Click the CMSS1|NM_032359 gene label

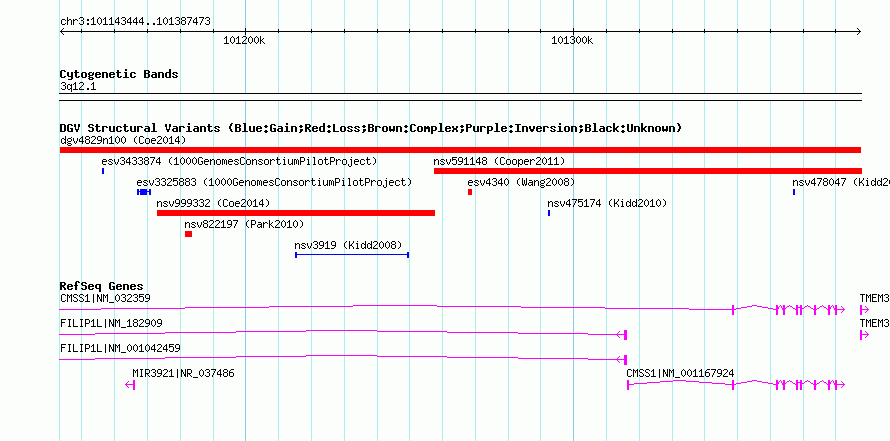point(105,298)
